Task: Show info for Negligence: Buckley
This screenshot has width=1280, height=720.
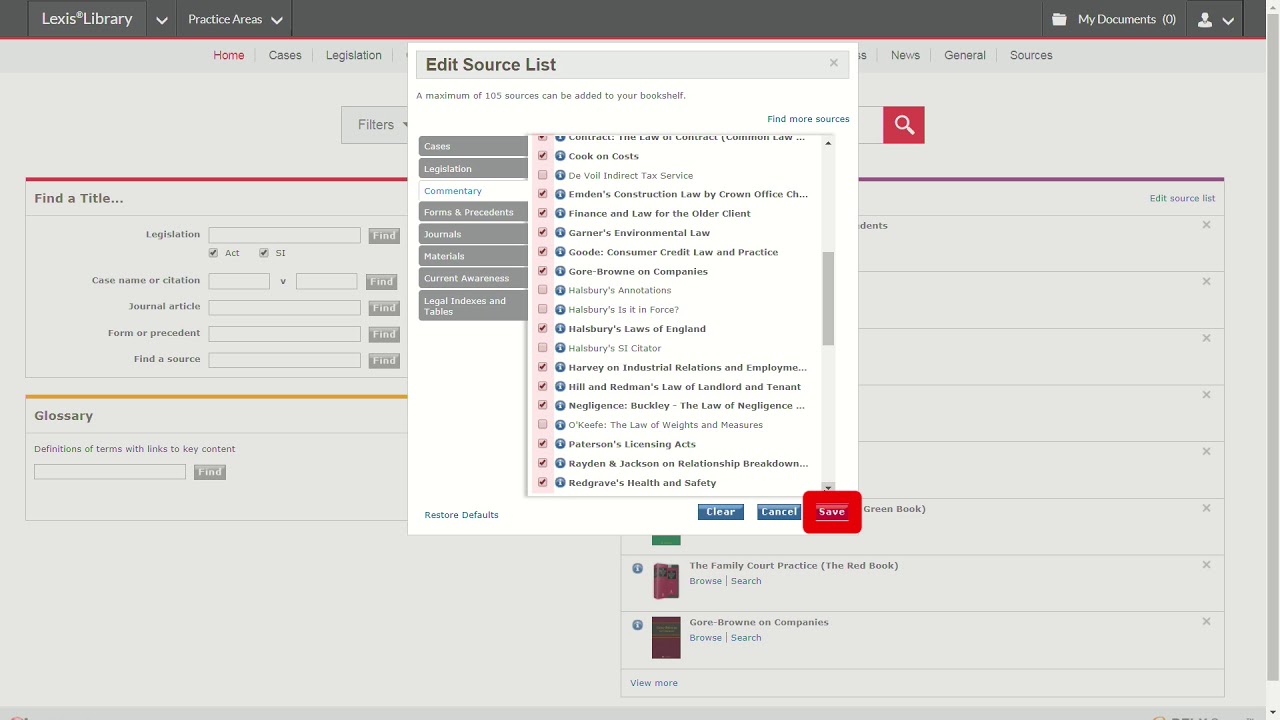Action: (x=560, y=405)
